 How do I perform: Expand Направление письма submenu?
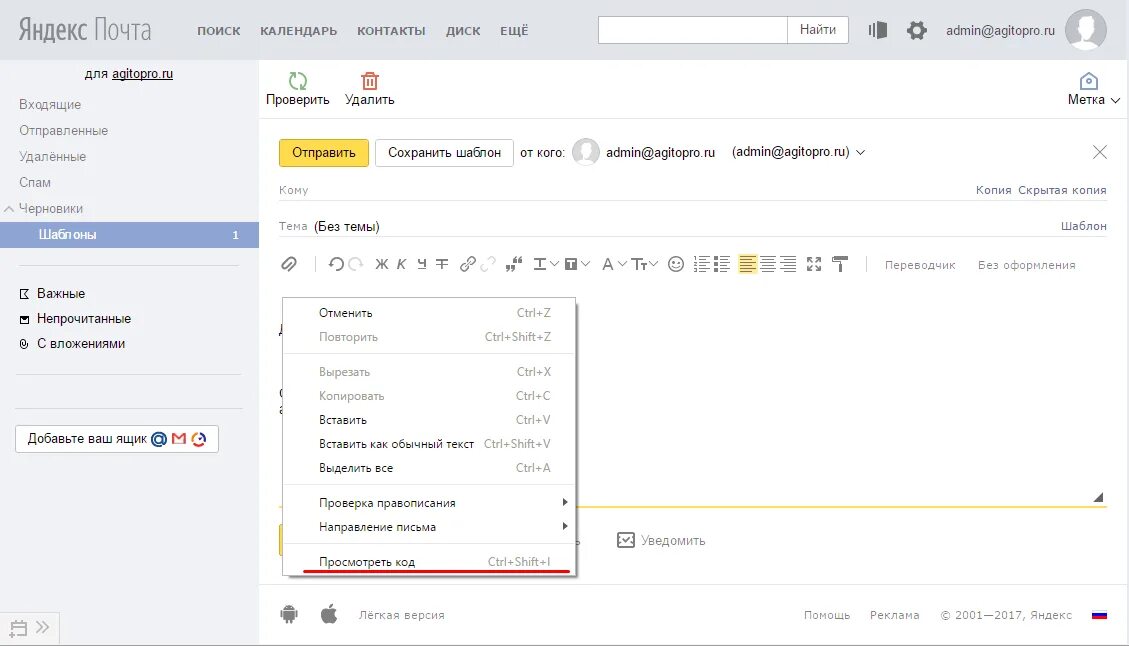pos(429,526)
